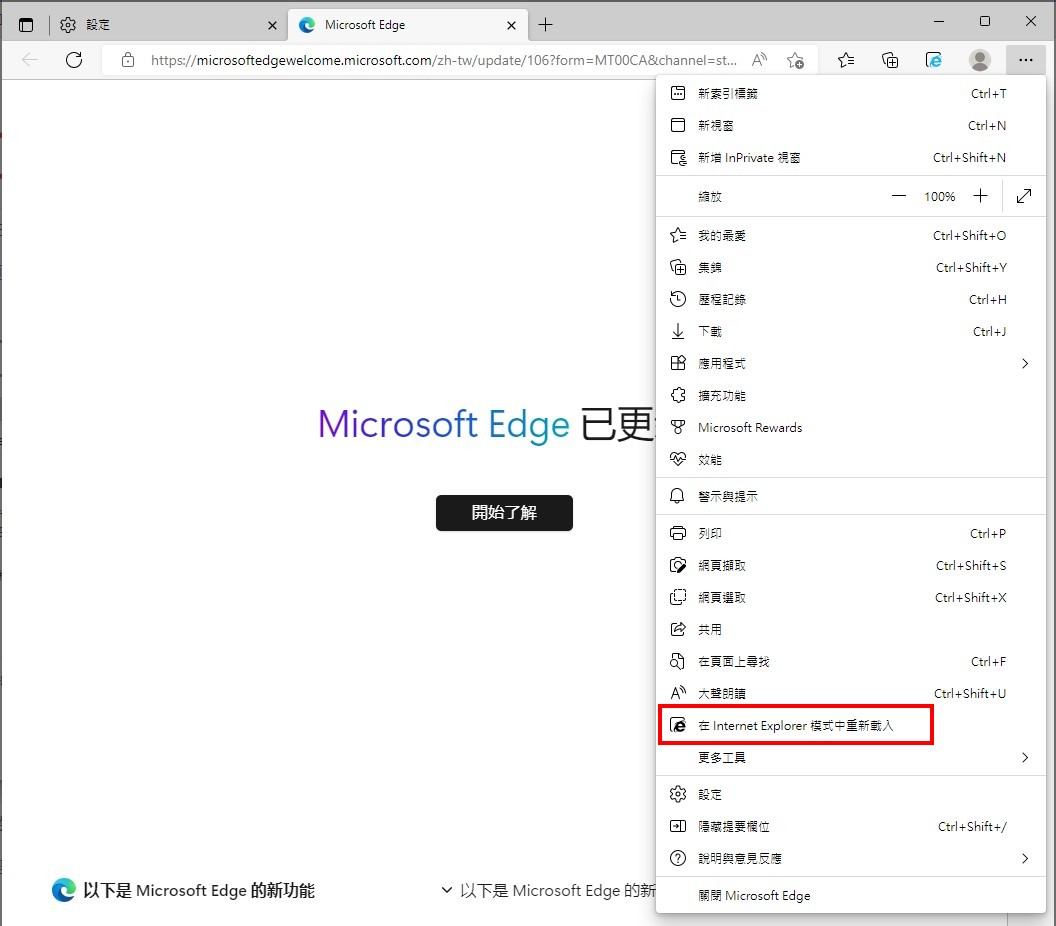Open 下載 from the menu

point(851,331)
